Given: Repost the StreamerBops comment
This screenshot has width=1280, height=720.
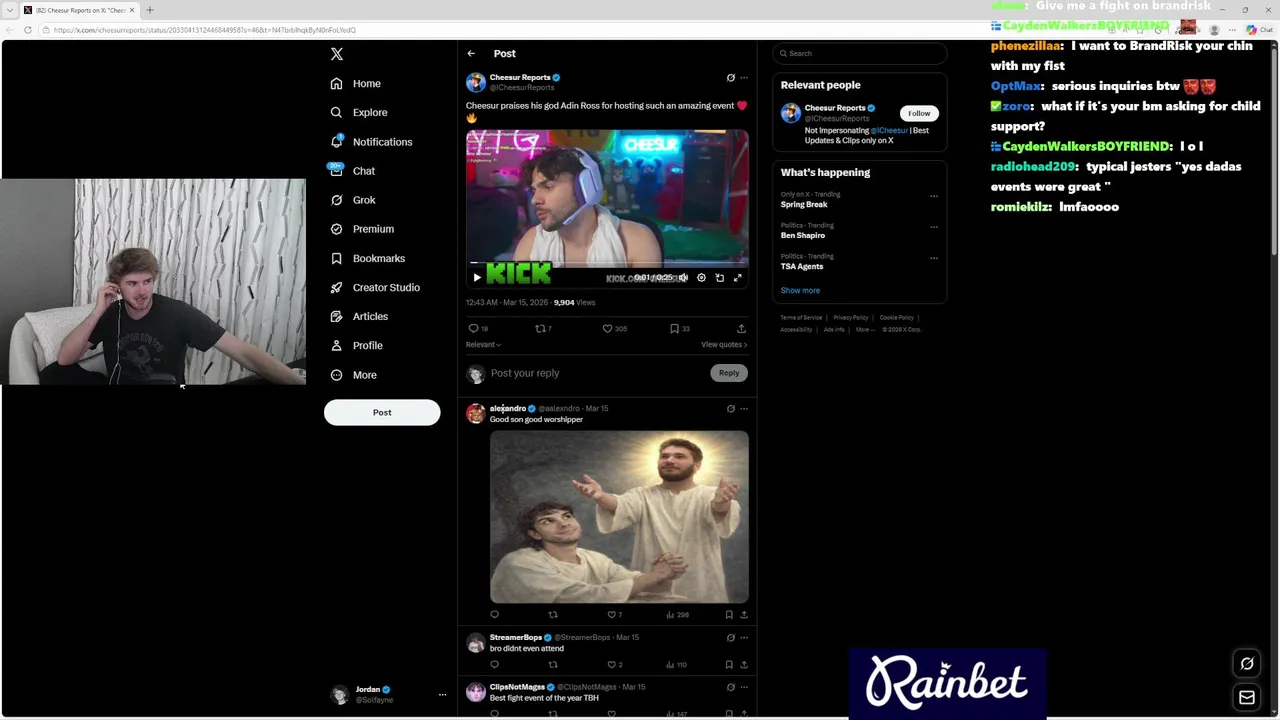Looking at the screenshot, I should pos(553,665).
